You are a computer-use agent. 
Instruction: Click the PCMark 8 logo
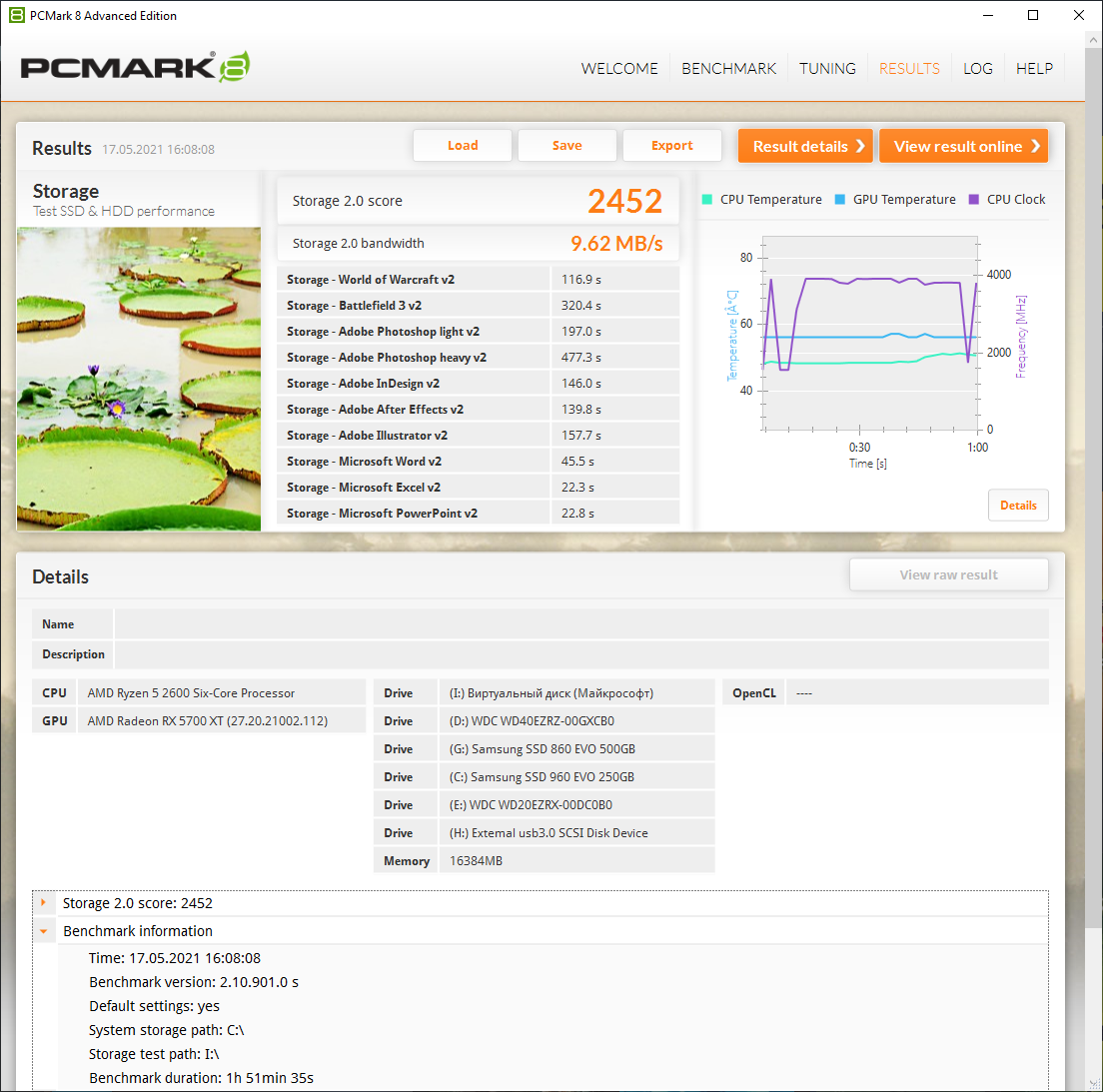pyautogui.click(x=135, y=67)
